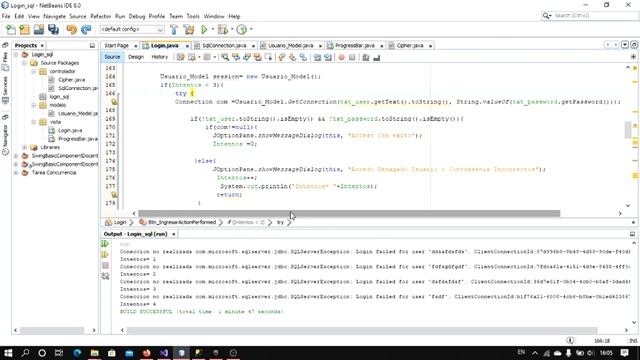Close the Output Login_sql run tab
This screenshot has width=640, height=360.
point(174,234)
